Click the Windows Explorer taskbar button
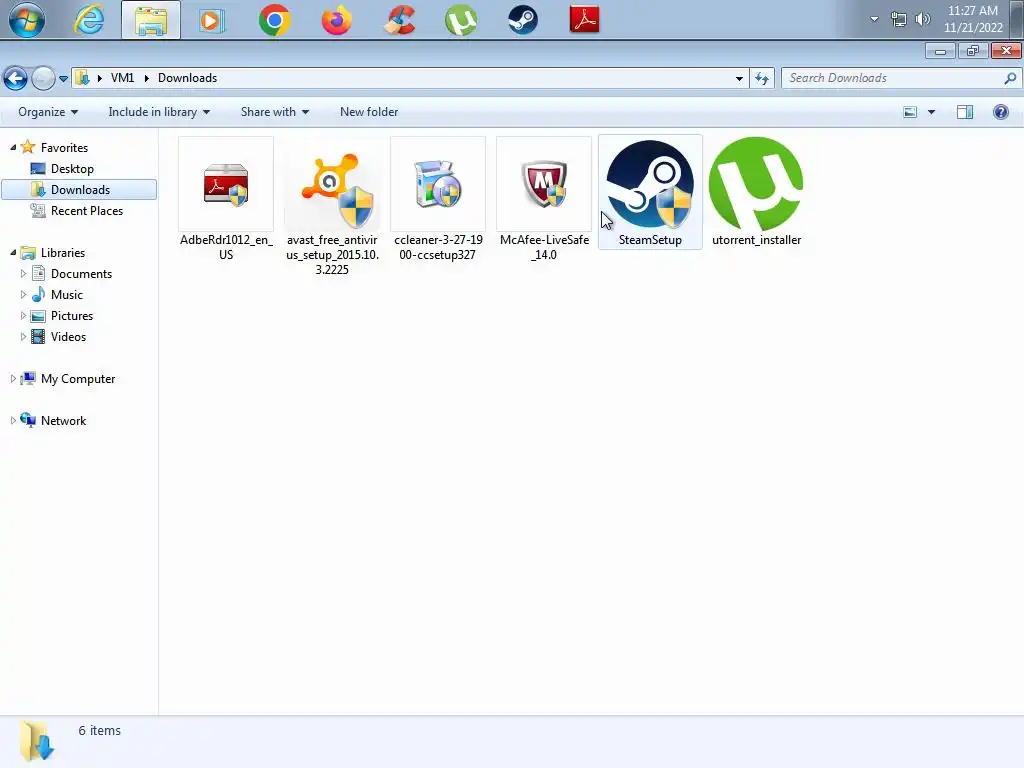Viewport: 1024px width, 768px height. tap(151, 20)
